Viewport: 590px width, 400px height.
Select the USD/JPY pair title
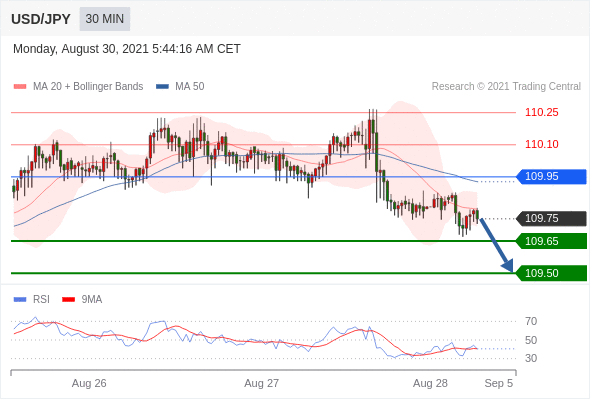41,19
